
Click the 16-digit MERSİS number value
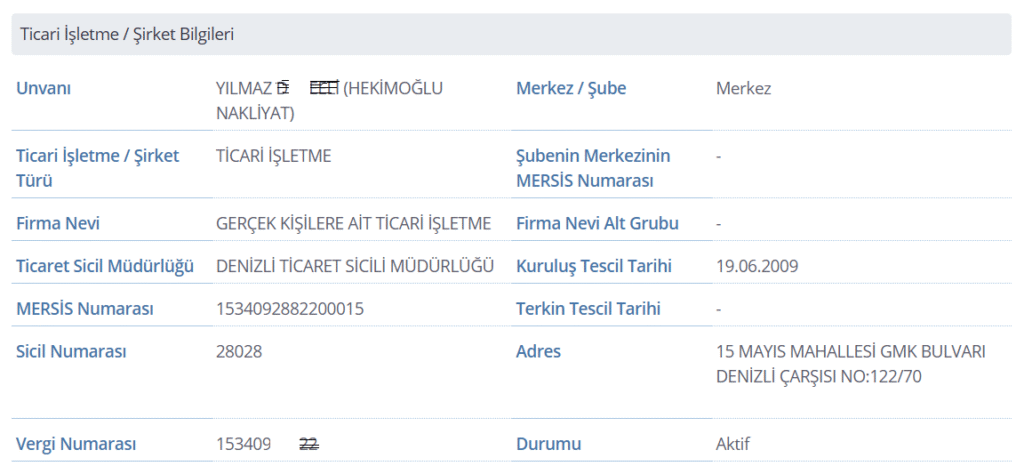click(x=290, y=309)
